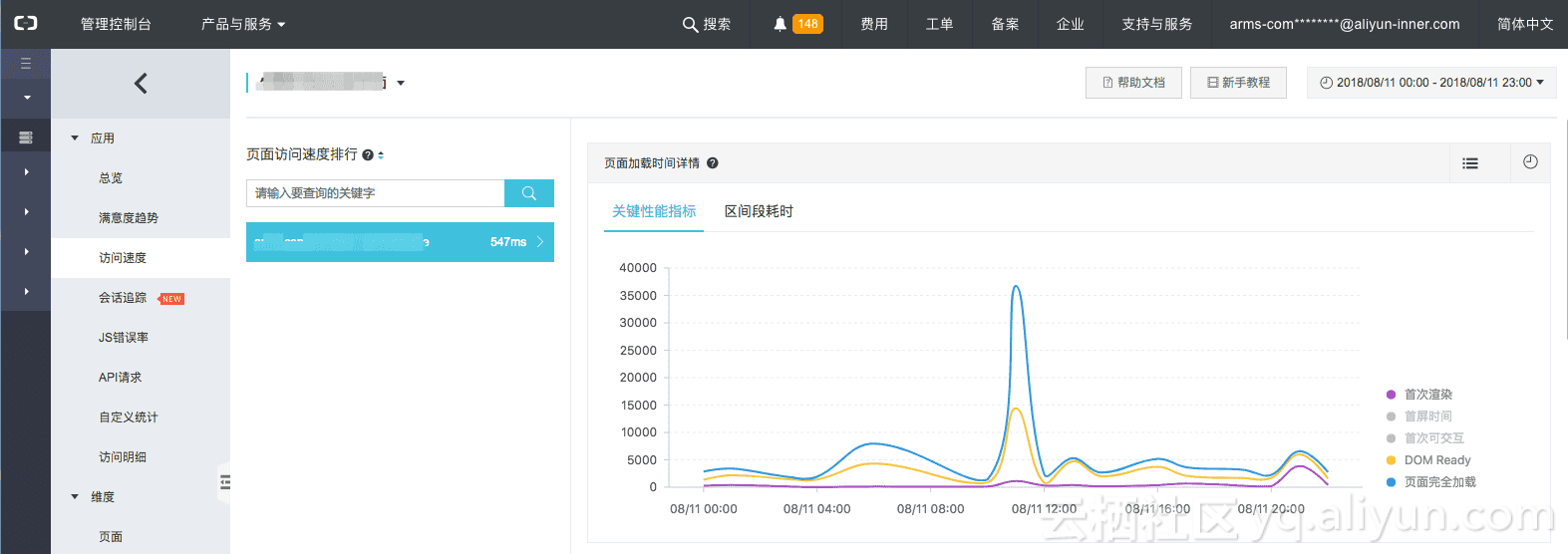Image resolution: width=1568 pixels, height=554 pixels.
Task: Toggle 页面完全加载 legend series
Action: 1430,482
